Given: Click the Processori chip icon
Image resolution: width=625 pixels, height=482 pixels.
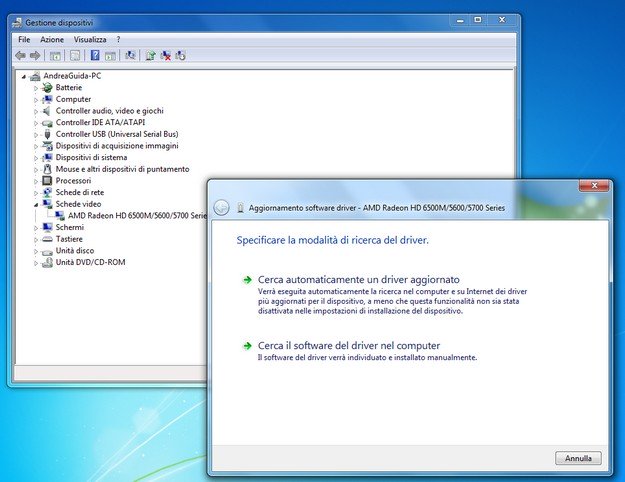Looking at the screenshot, I should click(x=47, y=181).
